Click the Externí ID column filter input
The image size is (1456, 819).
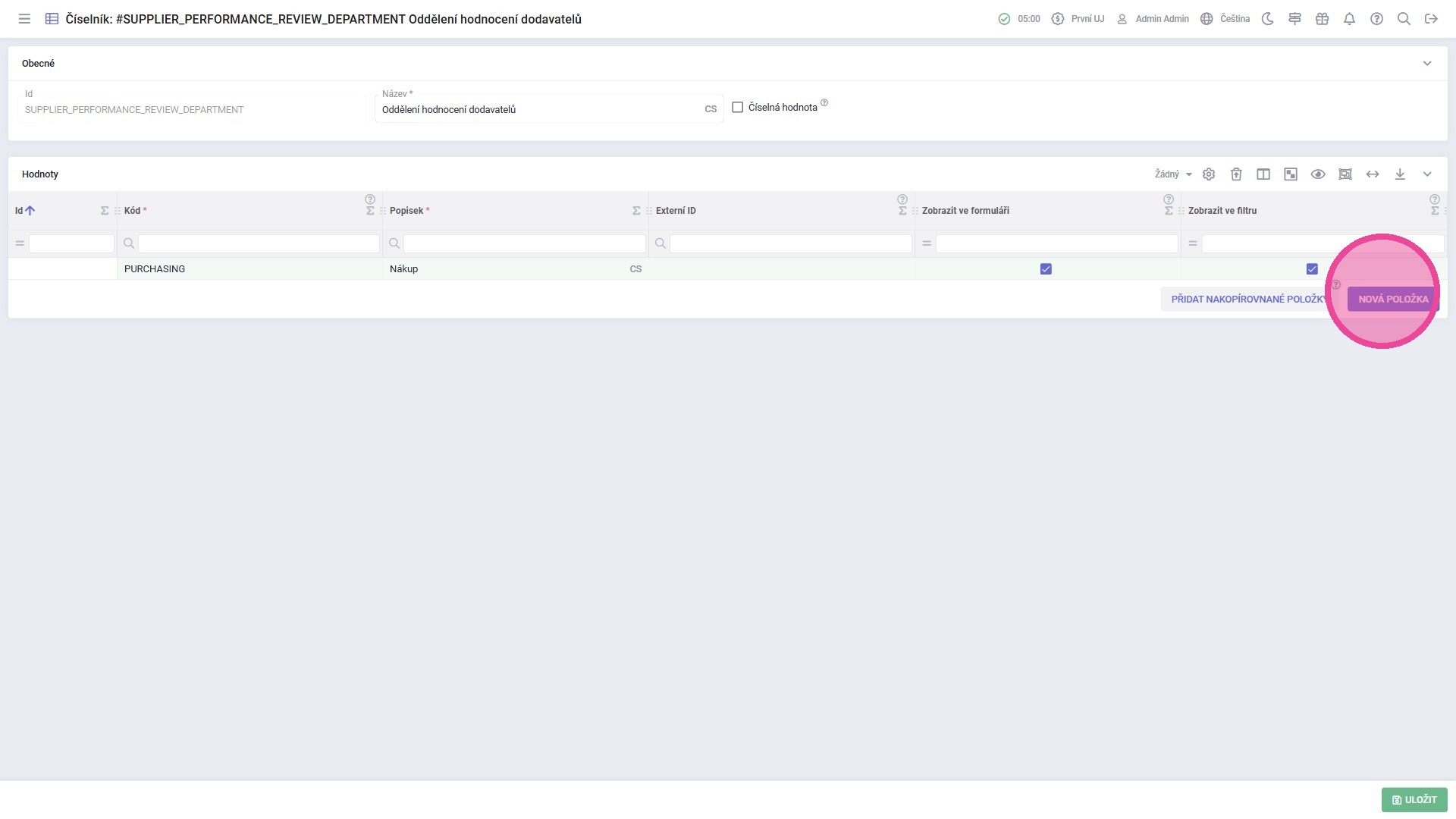[791, 243]
